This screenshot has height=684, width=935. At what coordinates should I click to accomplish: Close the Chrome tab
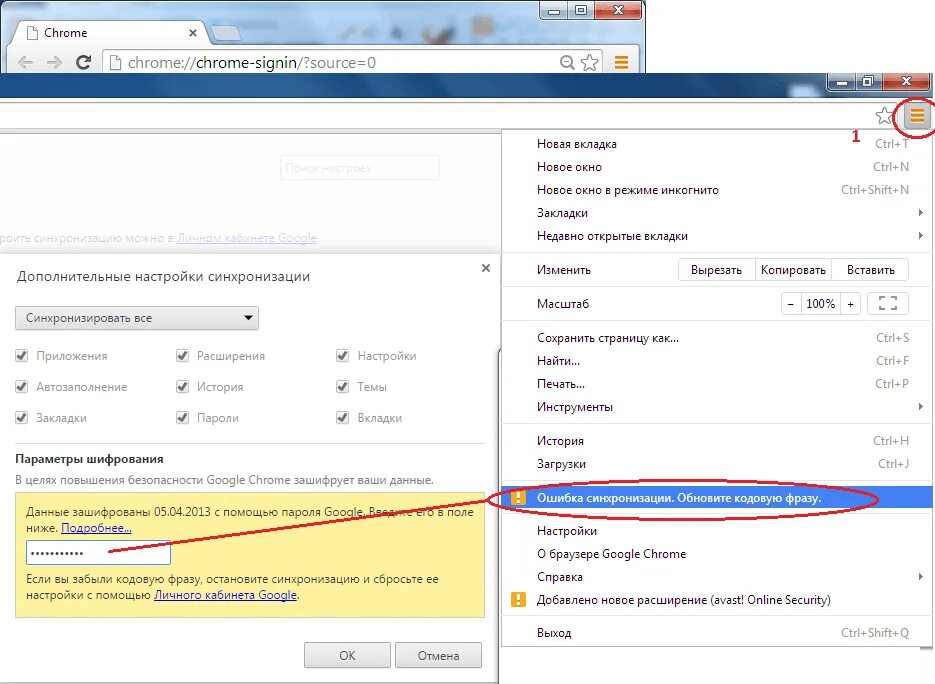[193, 33]
